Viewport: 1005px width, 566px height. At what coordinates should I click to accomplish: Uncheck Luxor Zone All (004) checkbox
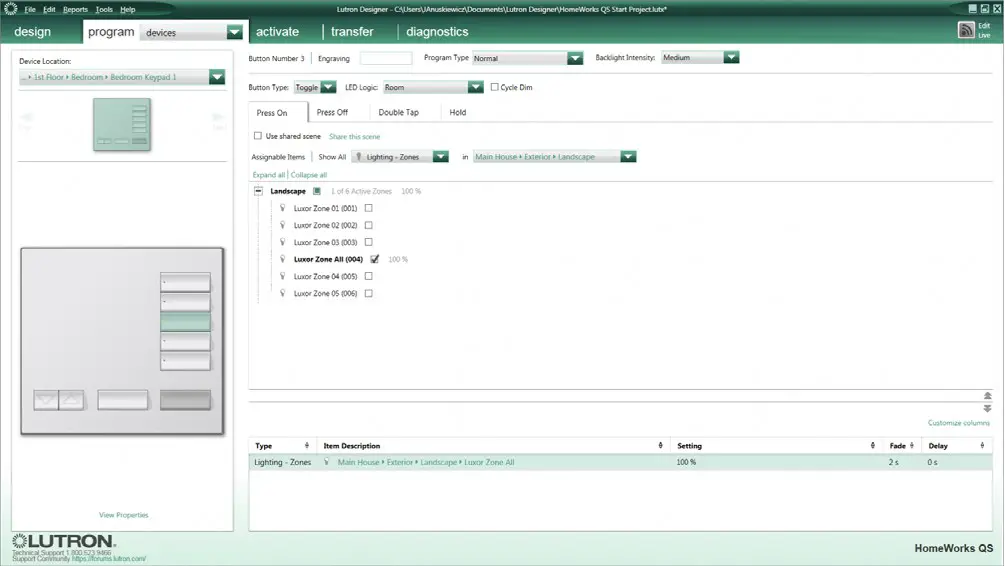(x=375, y=259)
